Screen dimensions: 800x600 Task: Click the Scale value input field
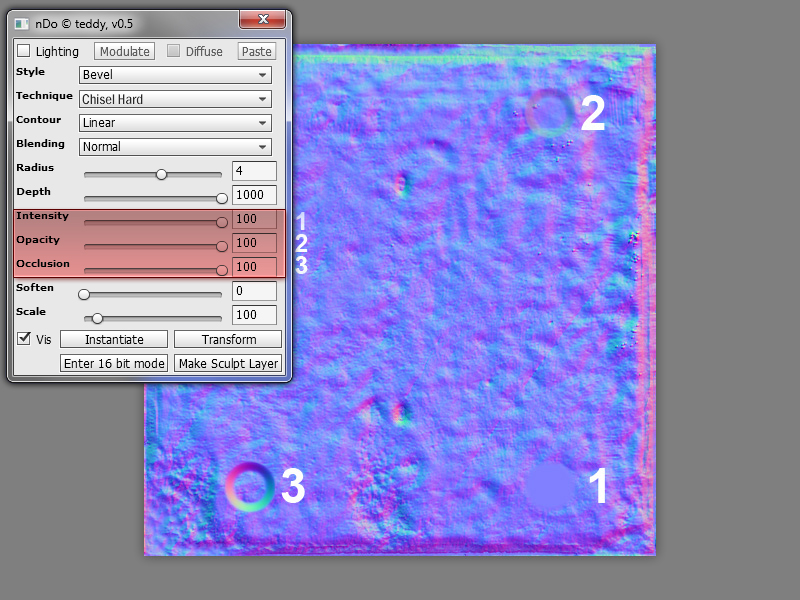pyautogui.click(x=254, y=315)
